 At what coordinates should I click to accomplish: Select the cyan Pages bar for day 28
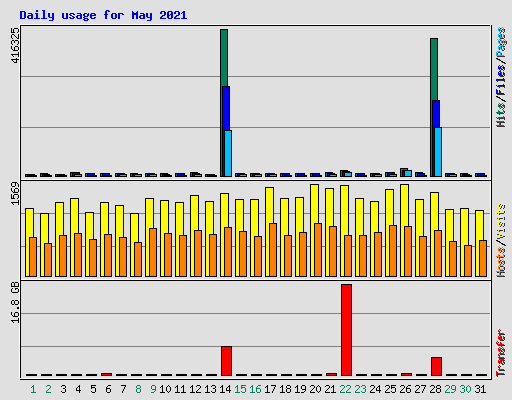click(x=438, y=152)
